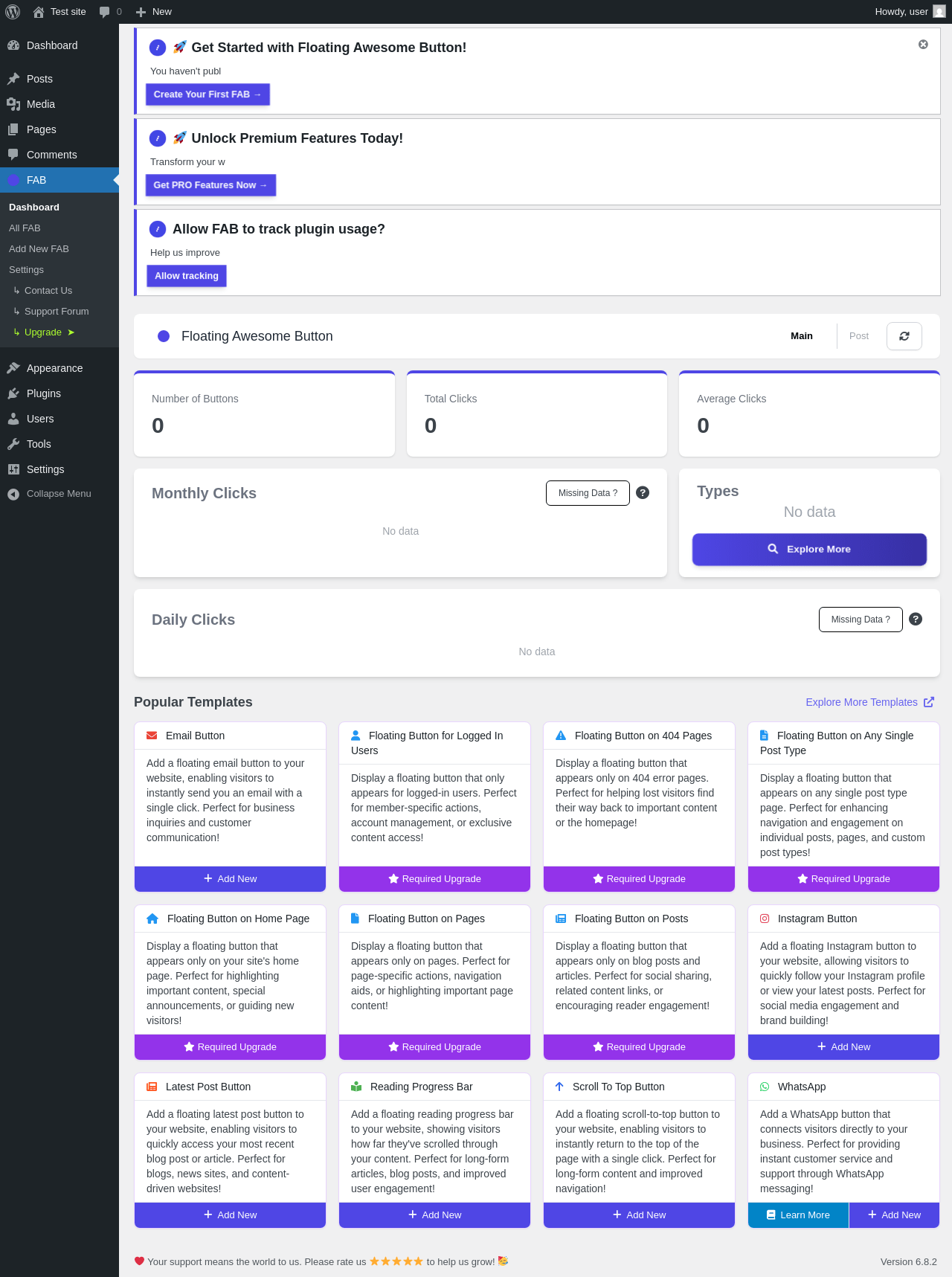Click help icon in Daily Clicks
952x1277 pixels.
pyautogui.click(x=916, y=619)
